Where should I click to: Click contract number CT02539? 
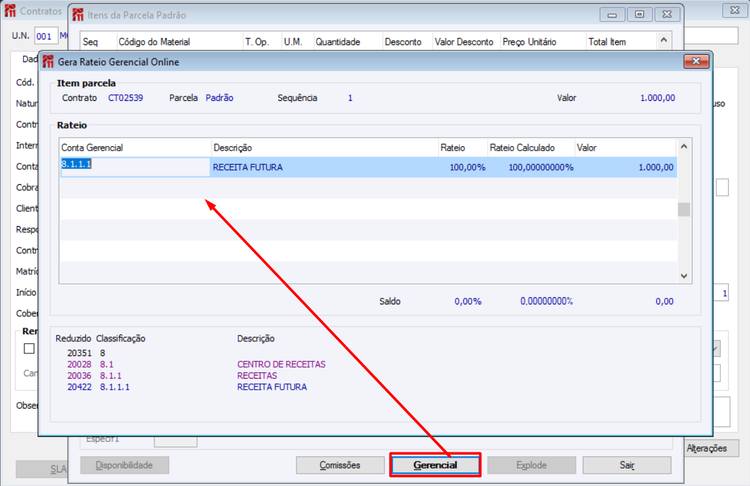tap(125, 98)
